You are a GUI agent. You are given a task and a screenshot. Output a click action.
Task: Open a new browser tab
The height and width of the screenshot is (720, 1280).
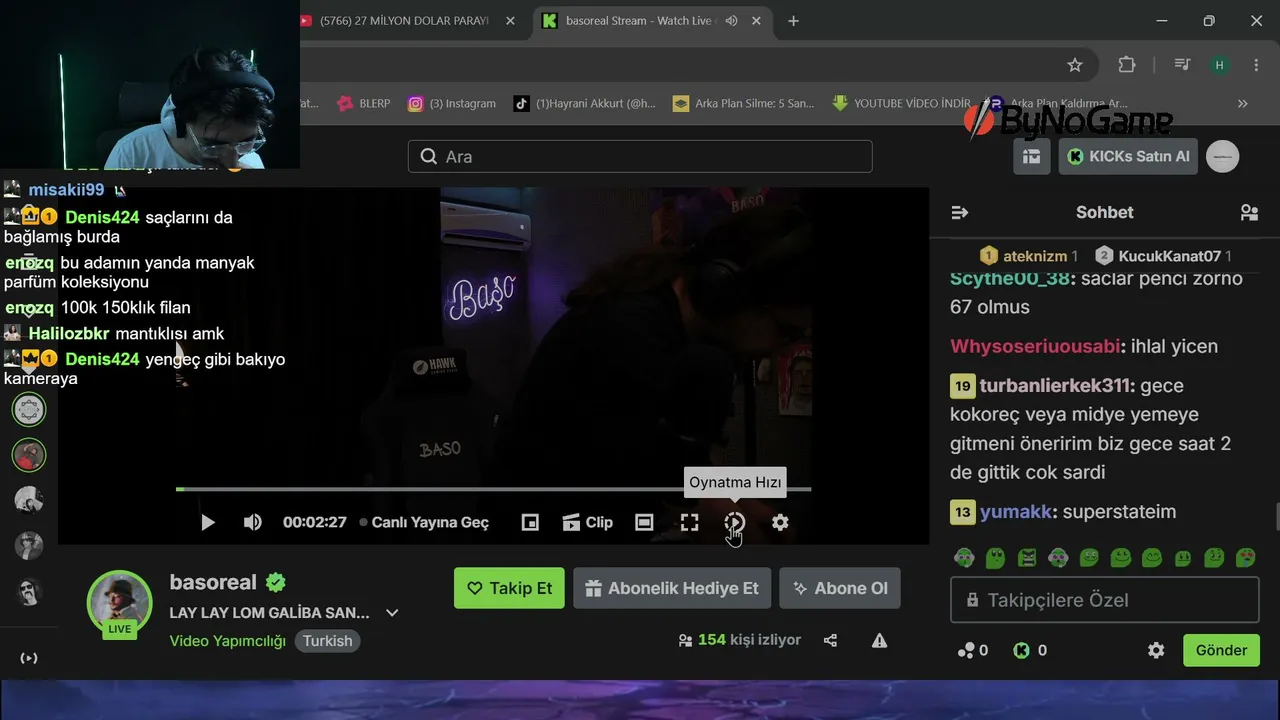(793, 21)
